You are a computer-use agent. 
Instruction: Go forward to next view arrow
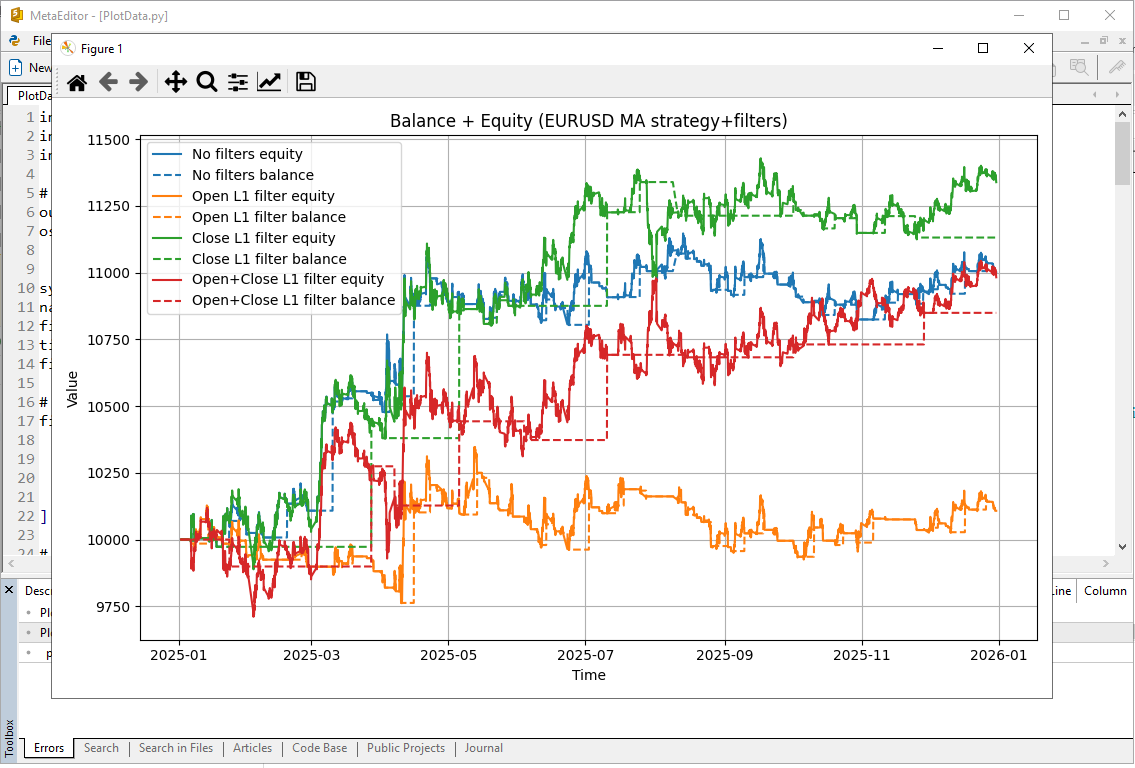(138, 82)
